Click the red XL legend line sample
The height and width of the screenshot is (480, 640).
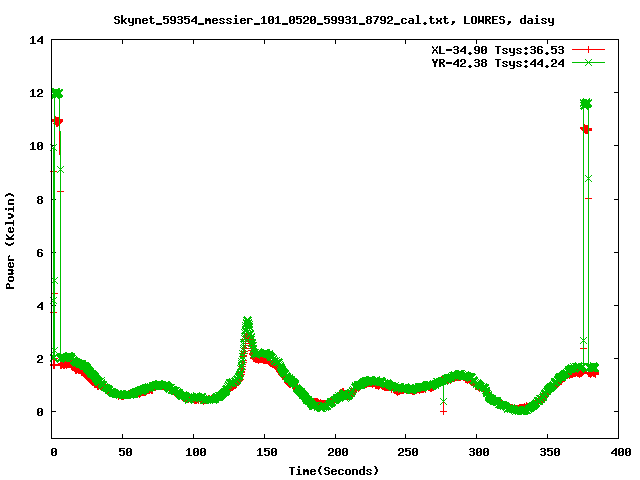(588, 50)
